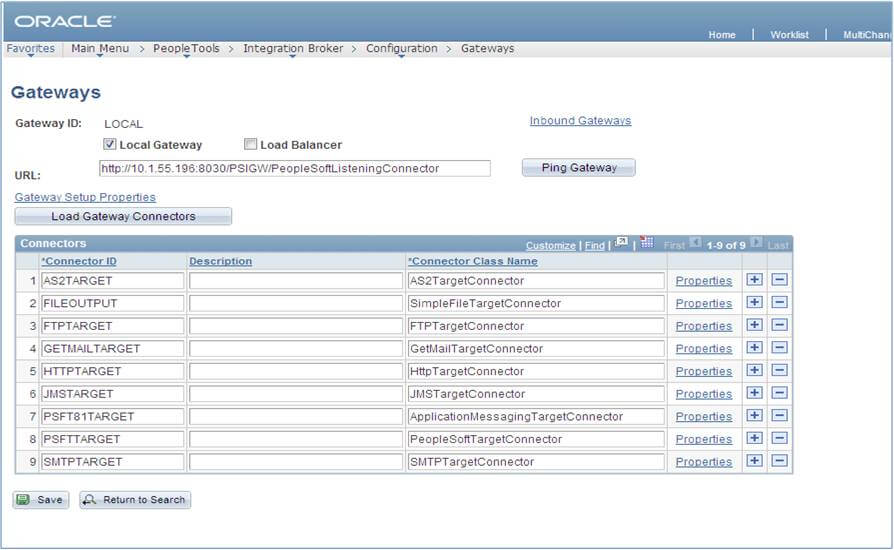Delete the HTTPTARGET connector row

click(779, 370)
